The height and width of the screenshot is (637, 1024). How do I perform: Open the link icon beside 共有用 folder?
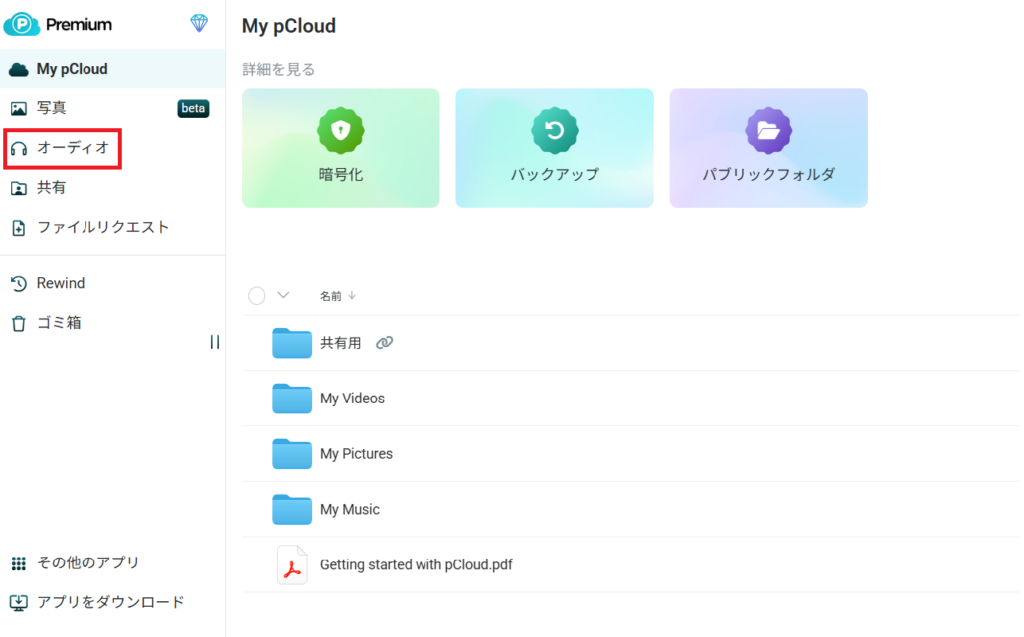click(384, 343)
